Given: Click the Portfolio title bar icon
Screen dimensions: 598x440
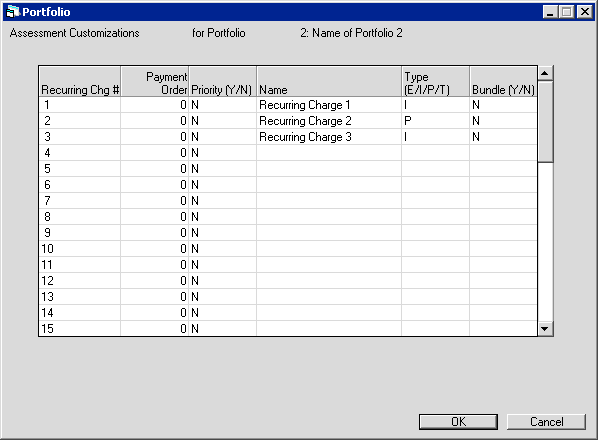Looking at the screenshot, I should coord(13,12).
